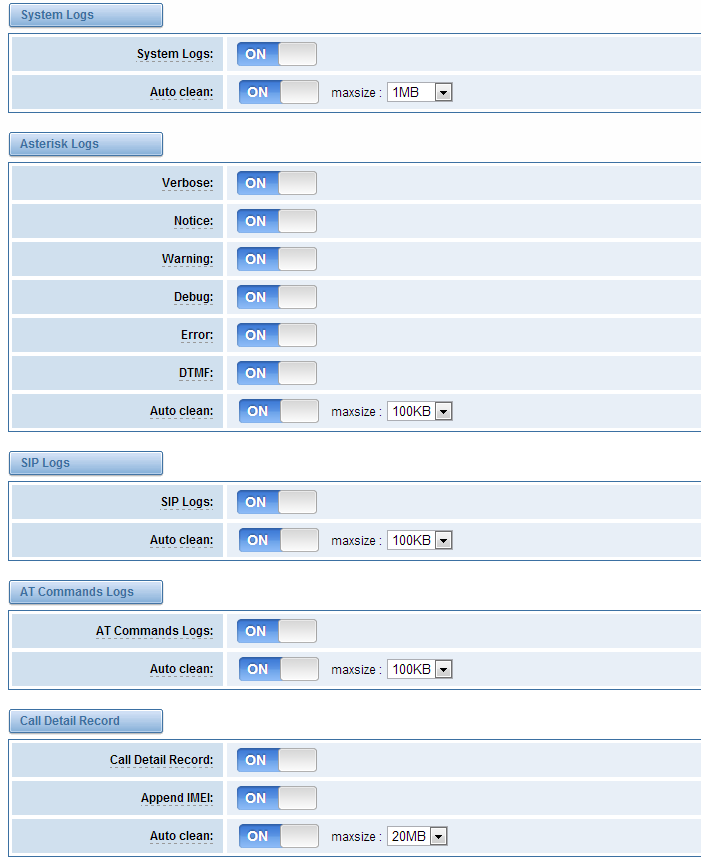The height and width of the screenshot is (863, 701).
Task: Click the 'Call Detail Record:' field label
Action: 162,760
